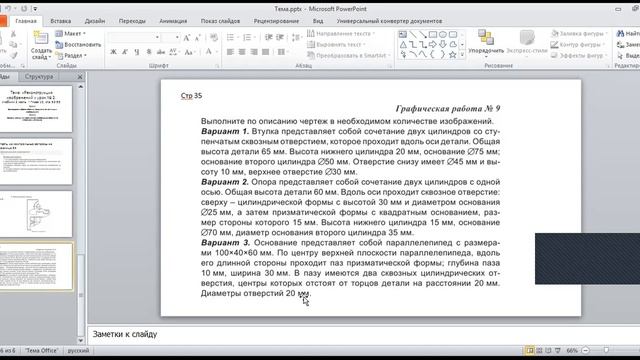Switch to Slide Sorter view icon
This screenshot has height=360, width=640.
pyautogui.click(x=539, y=351)
